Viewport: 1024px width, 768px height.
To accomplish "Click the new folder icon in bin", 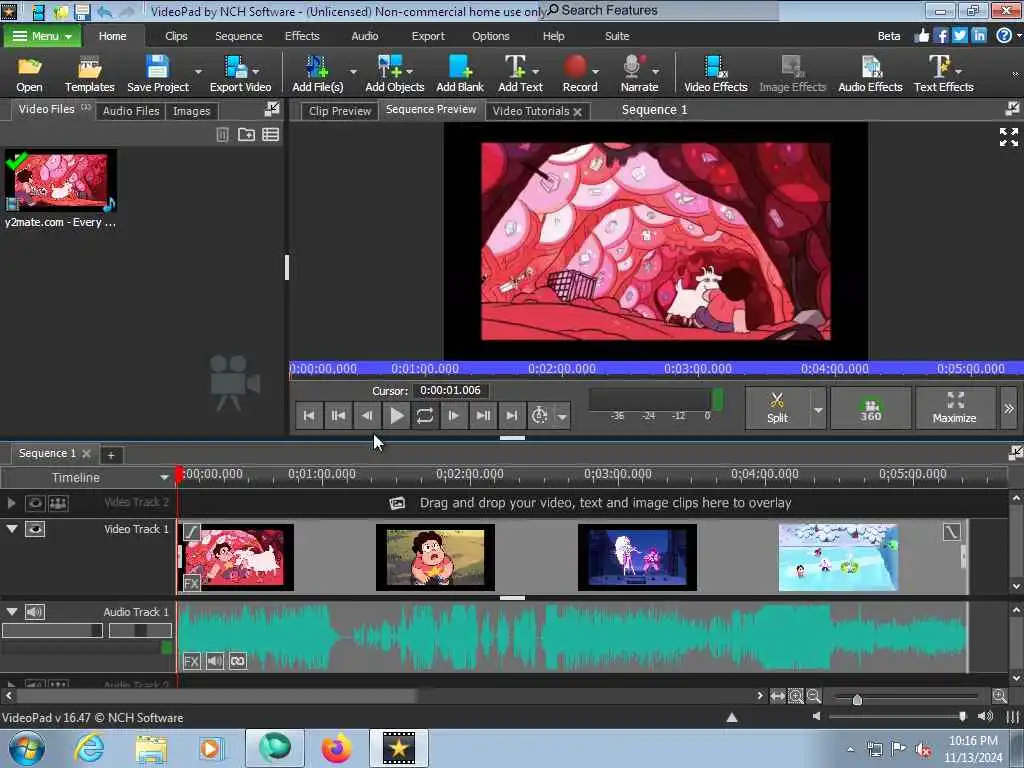I will coord(246,135).
